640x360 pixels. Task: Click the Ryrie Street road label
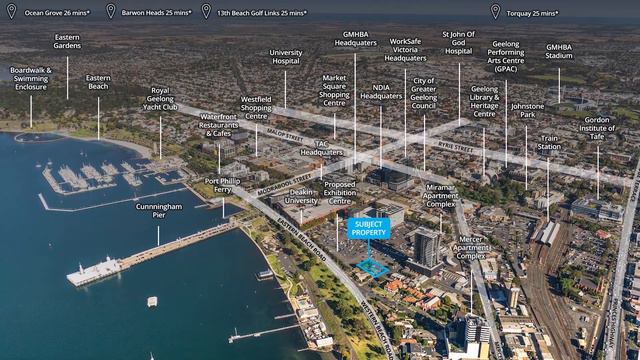pos(456,147)
